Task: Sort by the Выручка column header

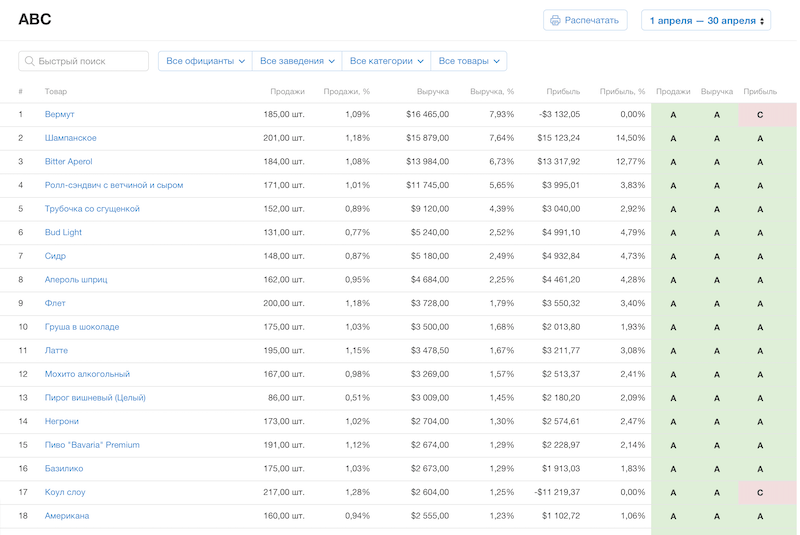Action: [x=433, y=91]
